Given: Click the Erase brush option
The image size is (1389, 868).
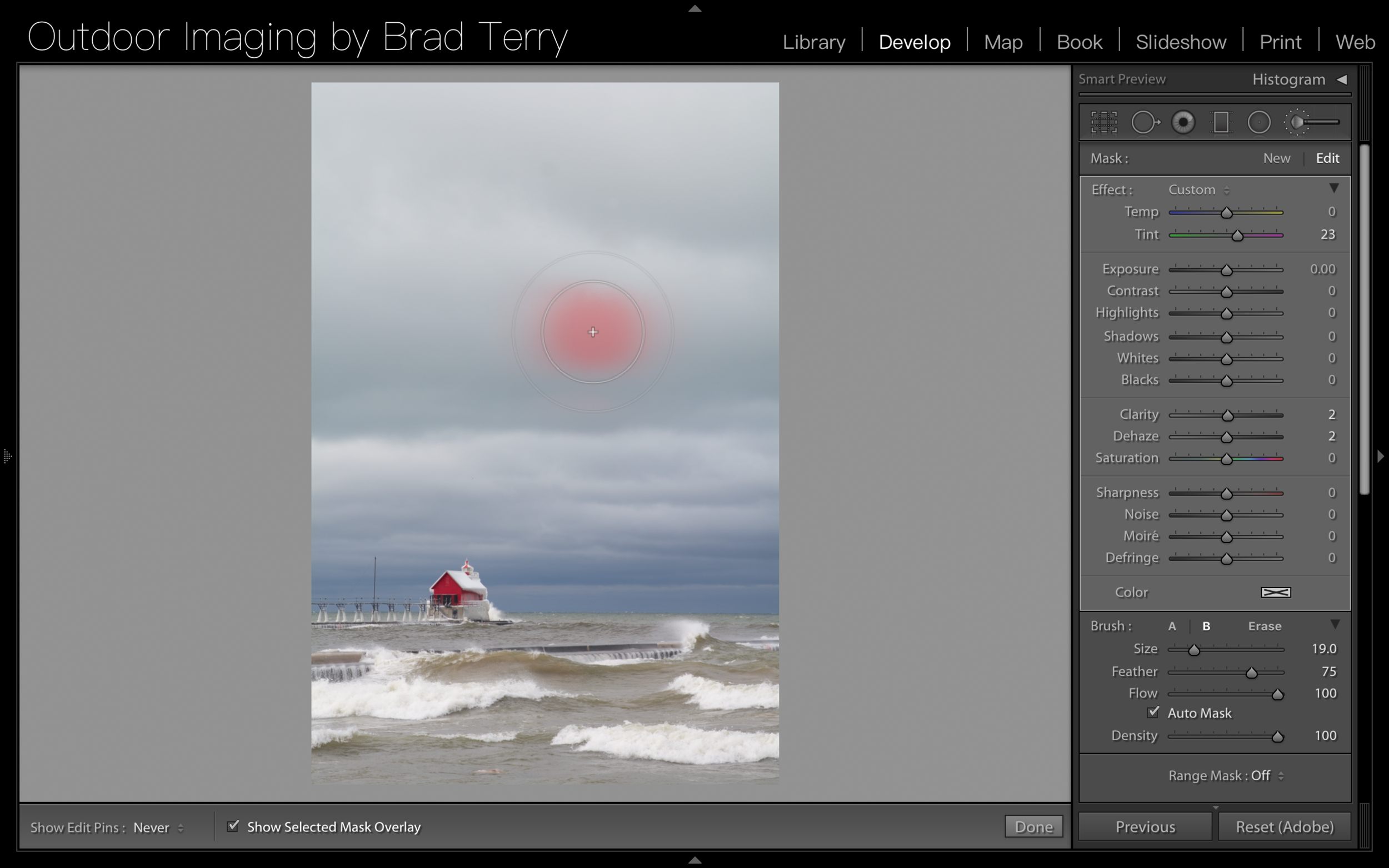Looking at the screenshot, I should pyautogui.click(x=1265, y=626).
